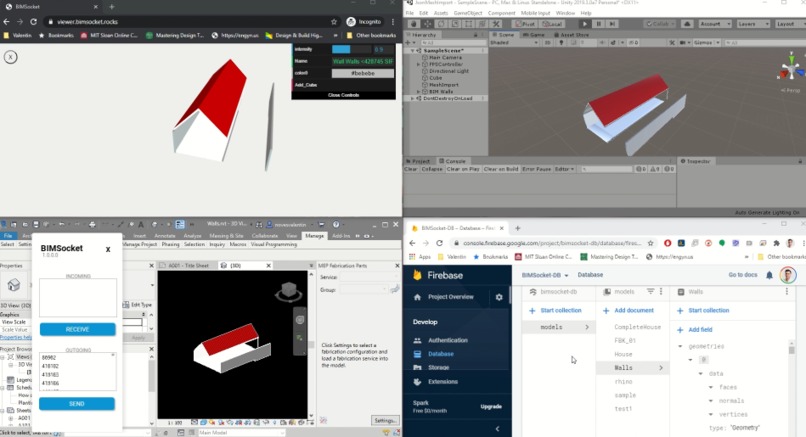This screenshot has height=437, width=806.
Task: Select Unity's Move tool
Action: click(x=428, y=24)
